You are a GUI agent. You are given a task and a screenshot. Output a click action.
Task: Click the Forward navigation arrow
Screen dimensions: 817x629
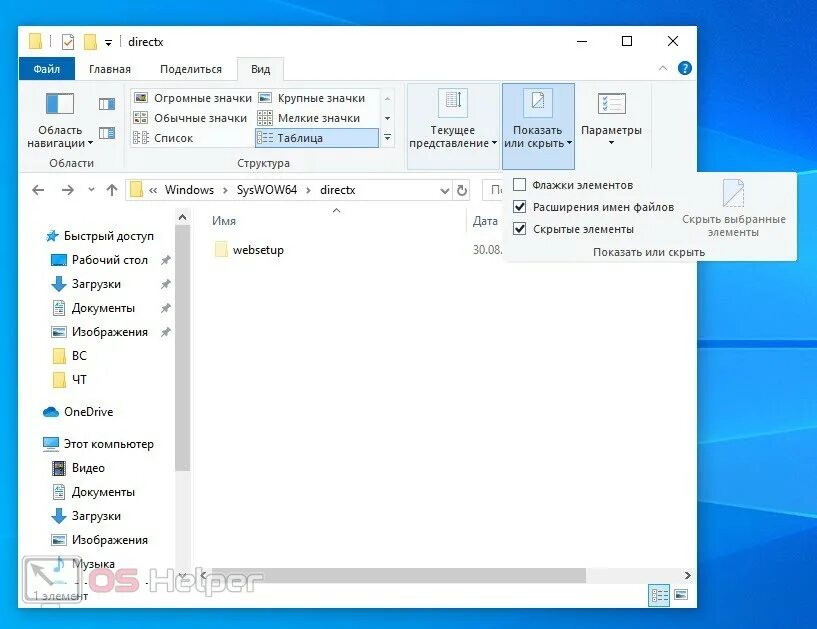click(67, 190)
